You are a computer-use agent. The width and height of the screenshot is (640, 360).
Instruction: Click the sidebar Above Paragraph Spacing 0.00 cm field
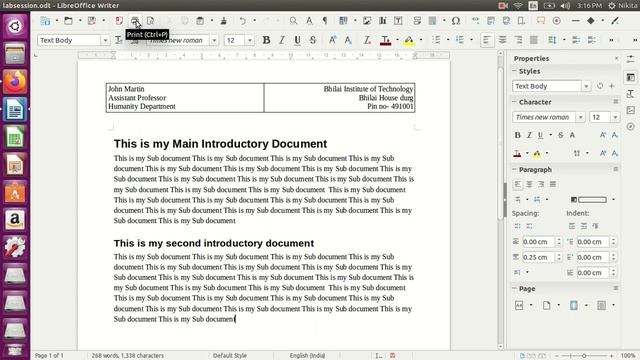[x=538, y=242]
